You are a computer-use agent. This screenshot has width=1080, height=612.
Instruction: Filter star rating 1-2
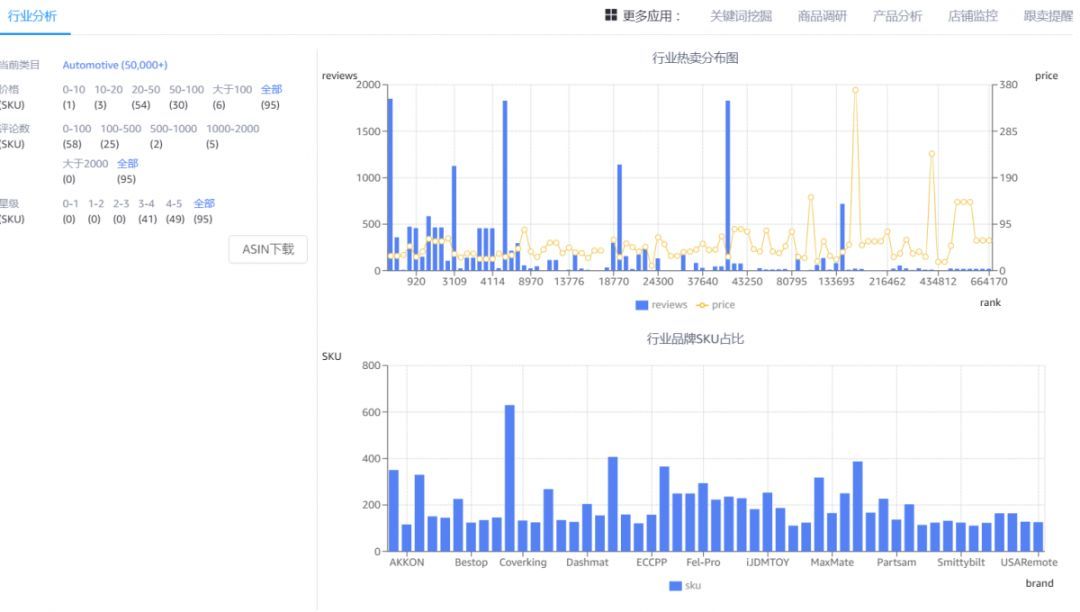click(x=96, y=204)
